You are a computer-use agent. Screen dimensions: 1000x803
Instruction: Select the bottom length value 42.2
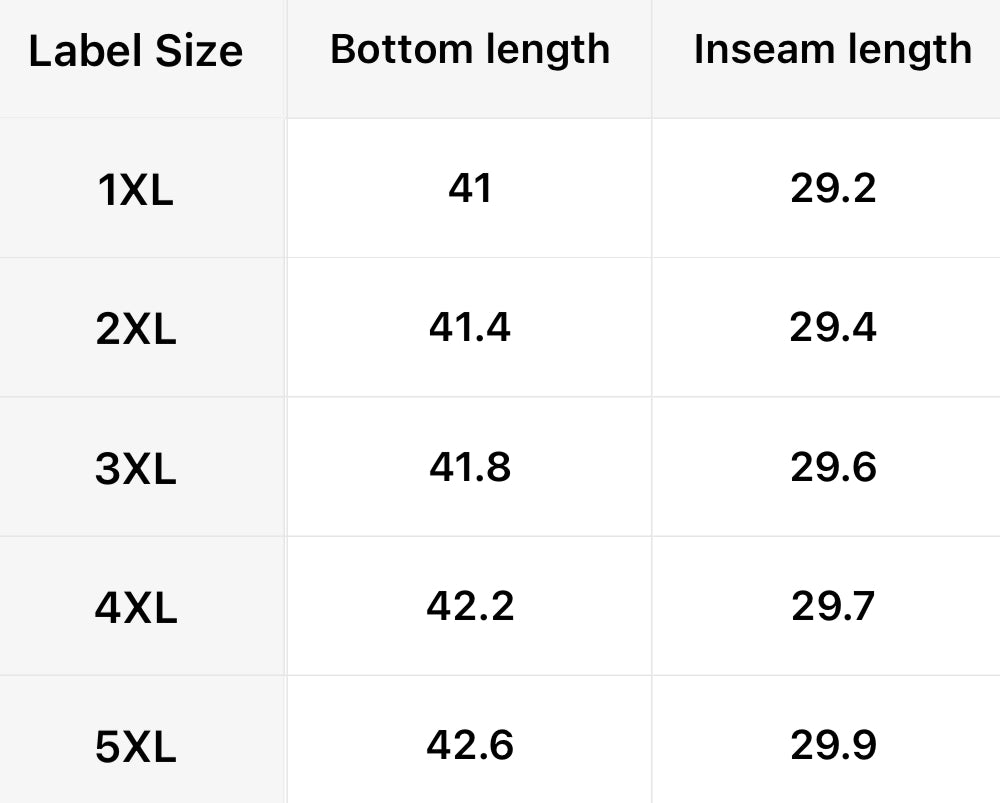[470, 606]
